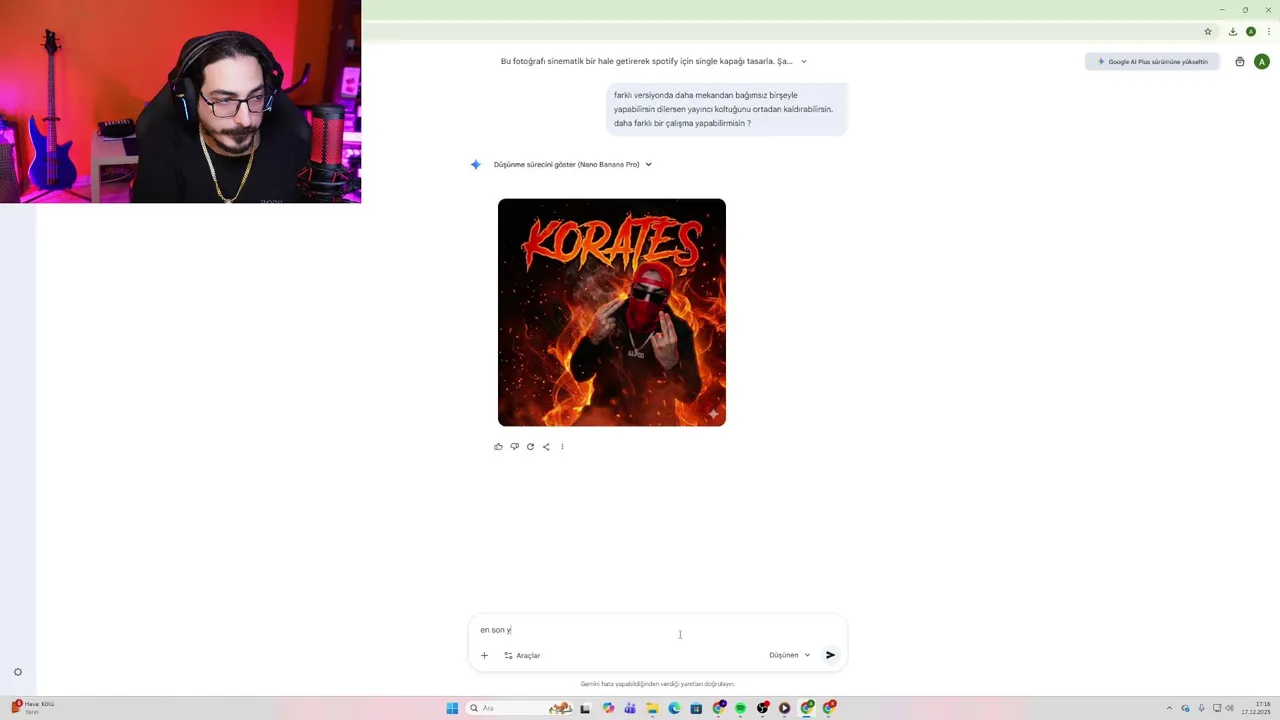Launch Microsoft Edge from taskbar
Image resolution: width=1280 pixels, height=720 pixels.
pos(674,708)
